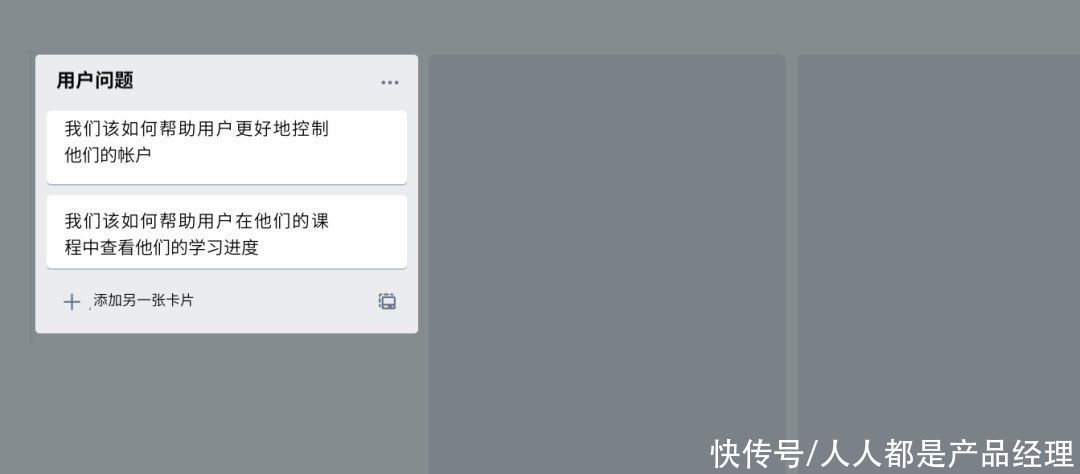Click the 快传号/人人都是产品经理 watermark text
Viewport: 1080px width, 474px height.
892,454
